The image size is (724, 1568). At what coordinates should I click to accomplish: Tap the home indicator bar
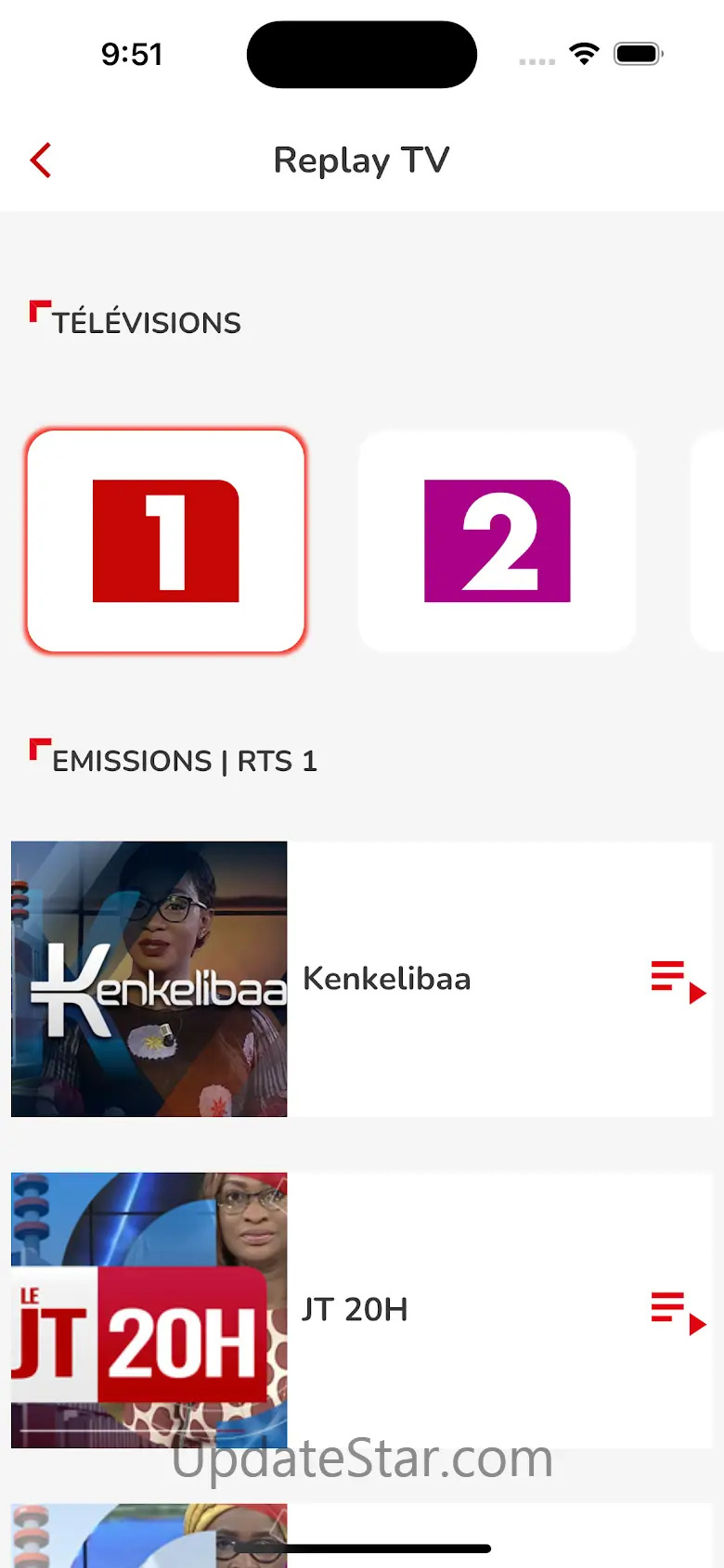[x=362, y=1548]
